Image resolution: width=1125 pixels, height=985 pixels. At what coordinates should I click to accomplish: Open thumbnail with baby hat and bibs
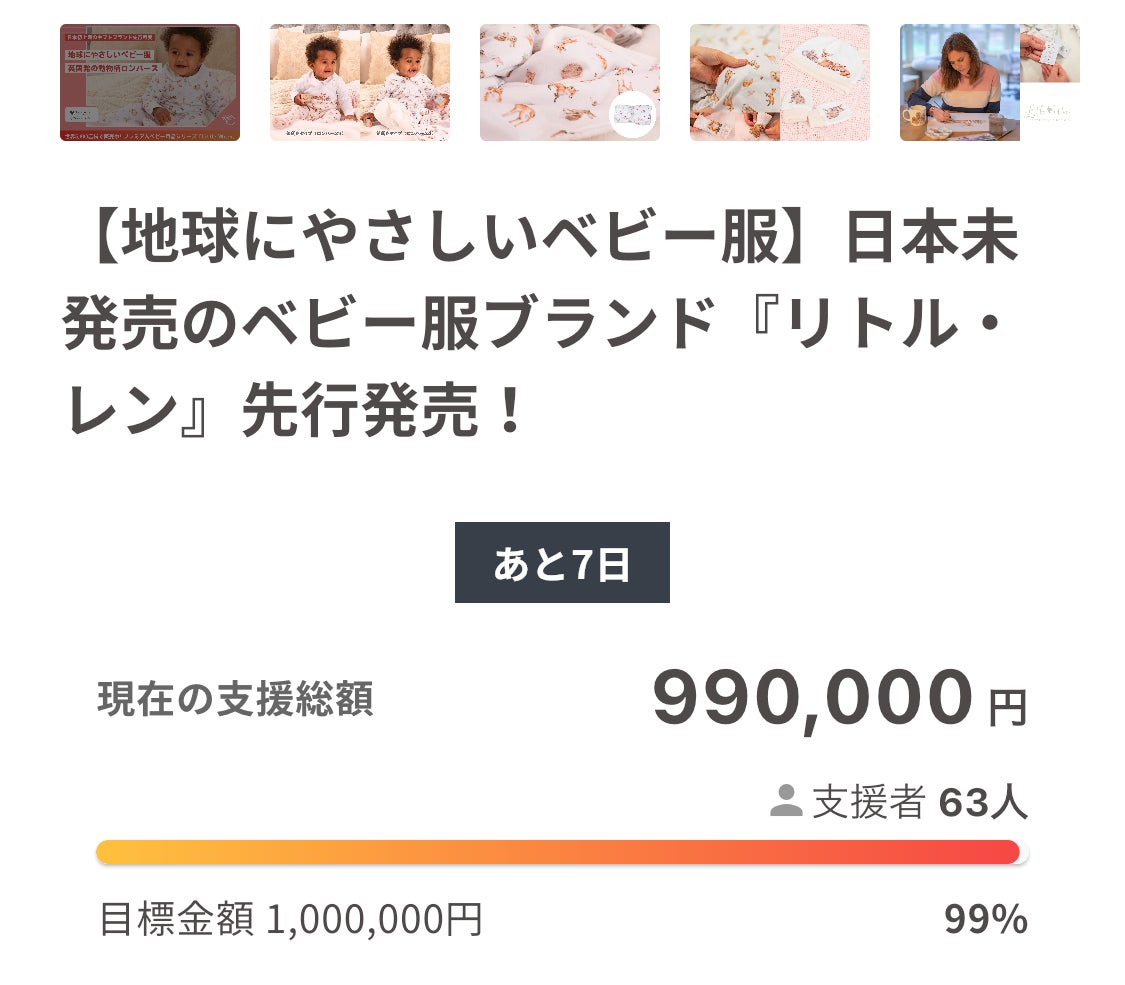pyautogui.click(x=780, y=82)
